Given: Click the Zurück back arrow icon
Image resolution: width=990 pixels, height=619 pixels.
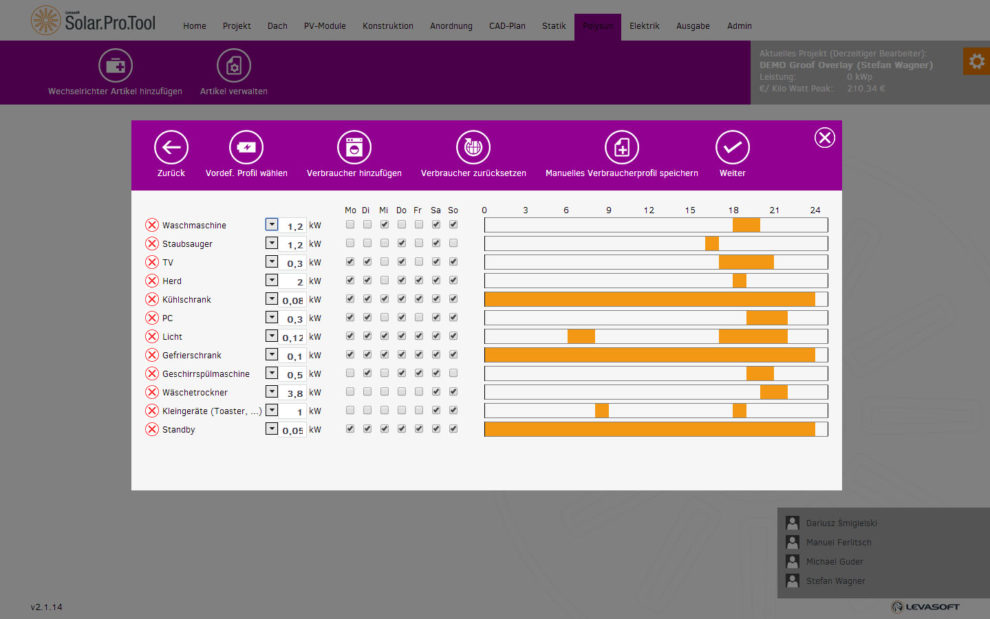Looking at the screenshot, I should (x=171, y=148).
